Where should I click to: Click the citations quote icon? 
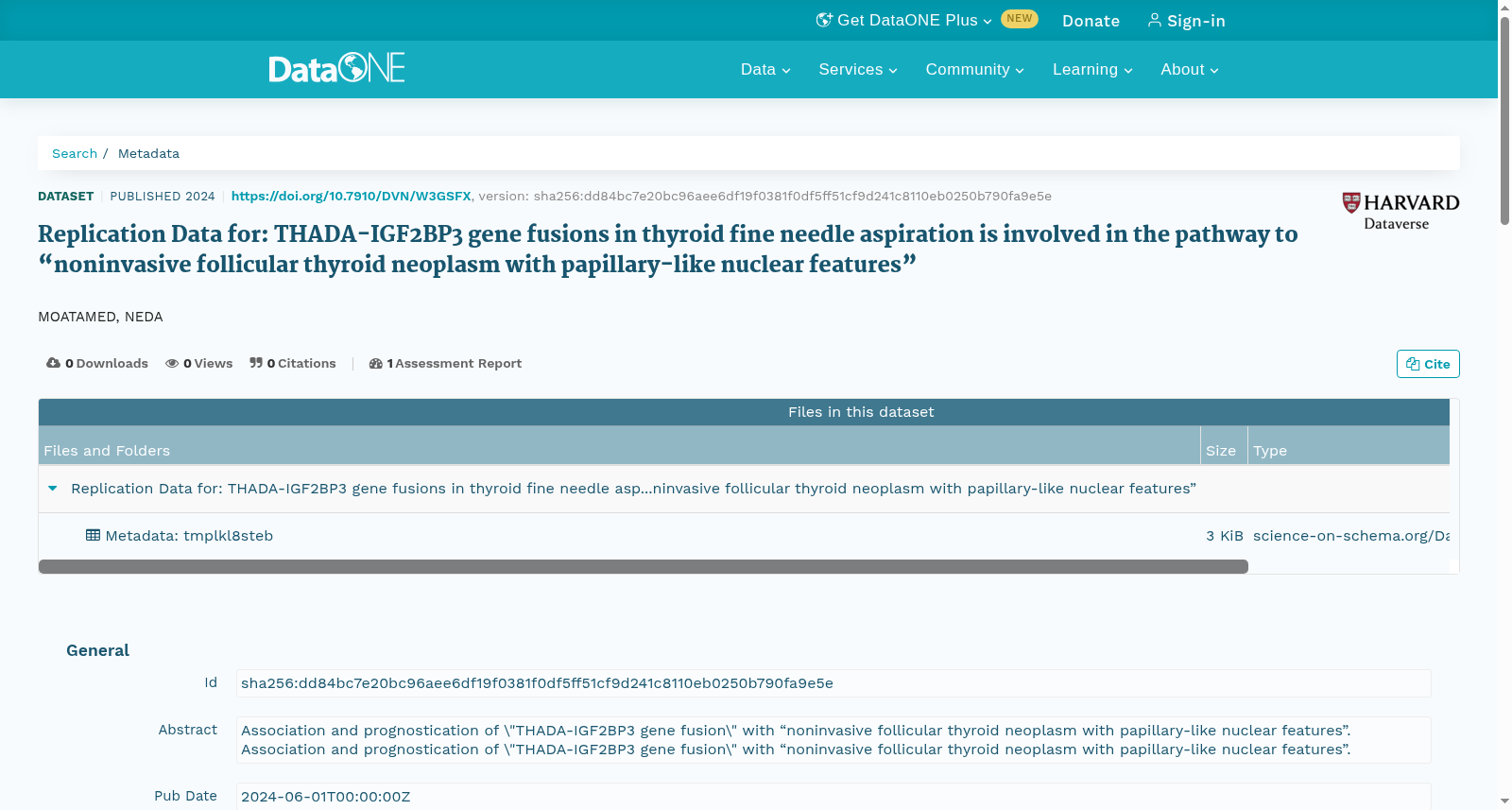(x=256, y=363)
